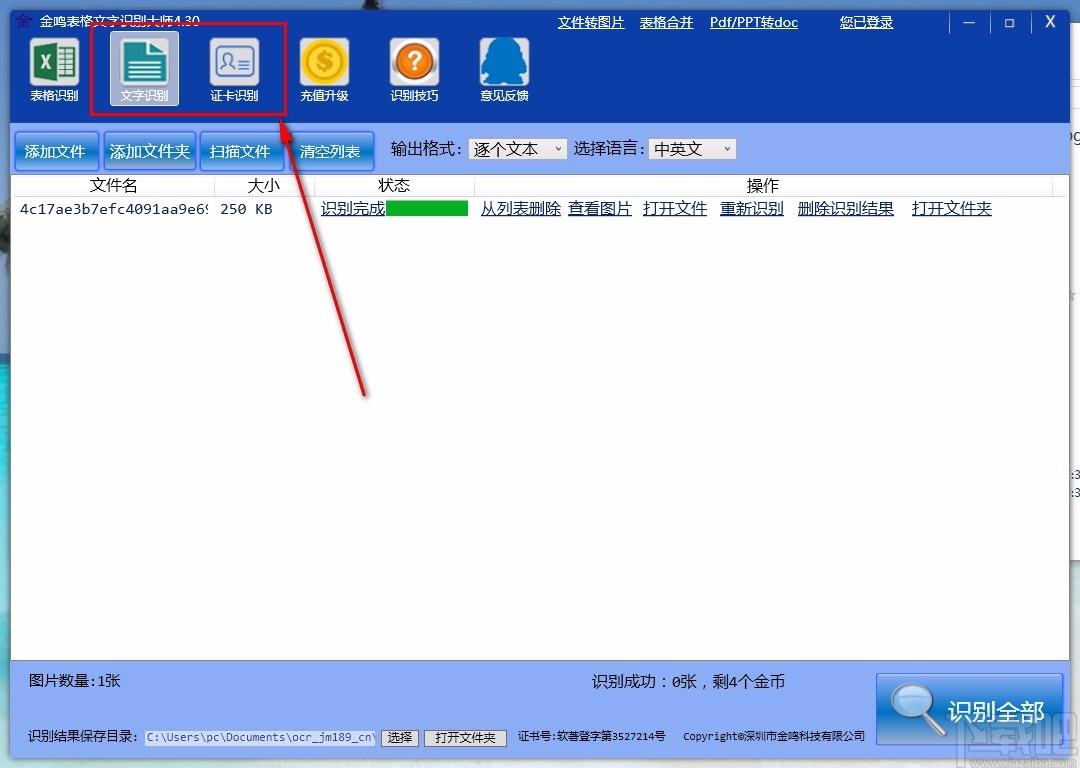Open the 表格识别 Excel icon
This screenshot has width=1080, height=768.
pos(54,70)
